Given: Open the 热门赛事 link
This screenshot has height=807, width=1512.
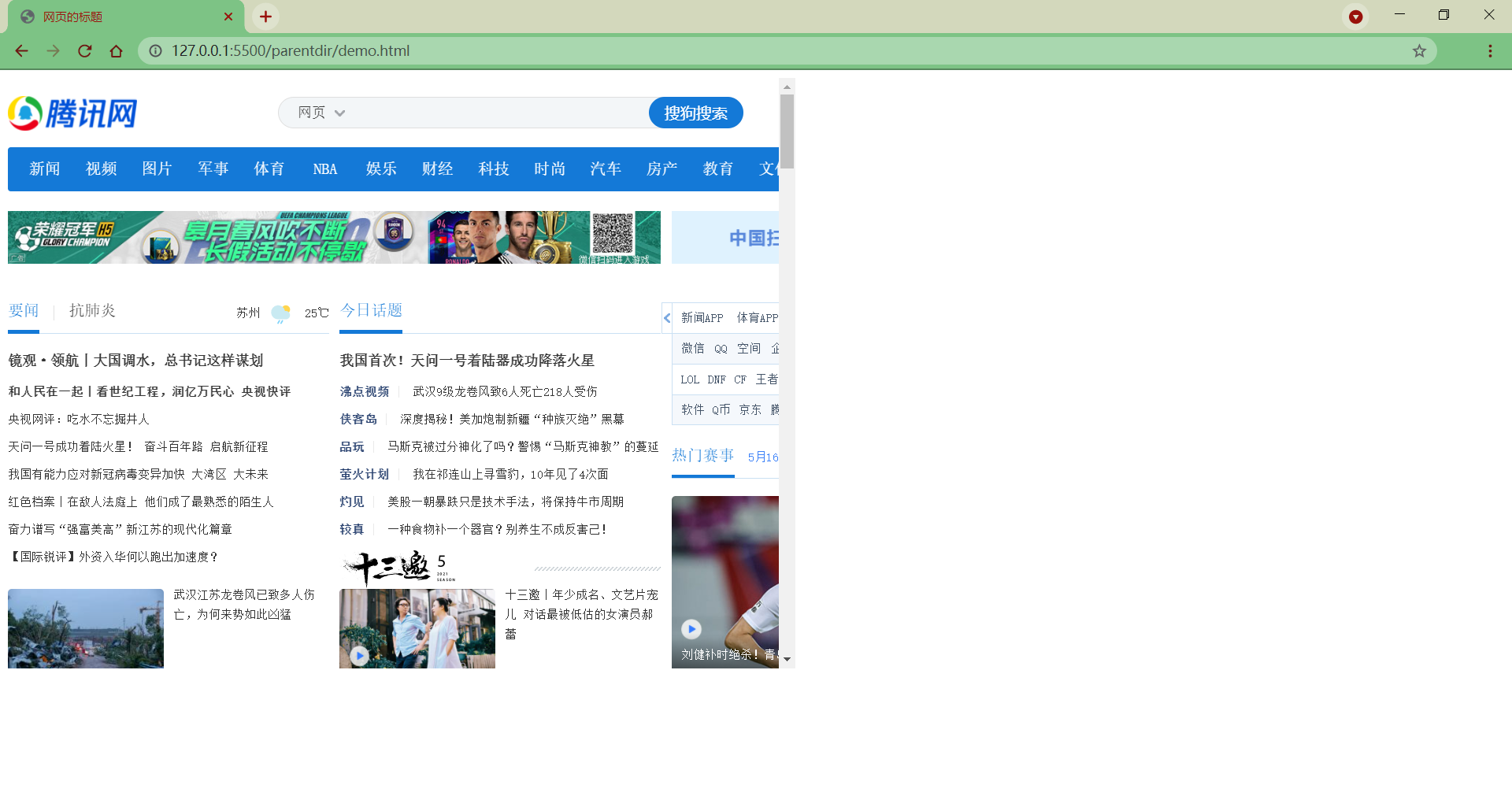Looking at the screenshot, I should pyautogui.click(x=702, y=455).
